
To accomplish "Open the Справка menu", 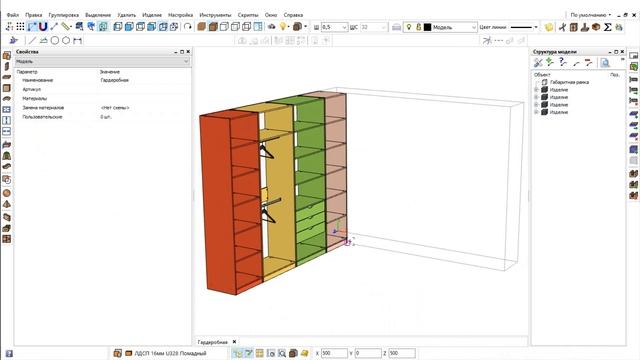I will click(x=293, y=15).
